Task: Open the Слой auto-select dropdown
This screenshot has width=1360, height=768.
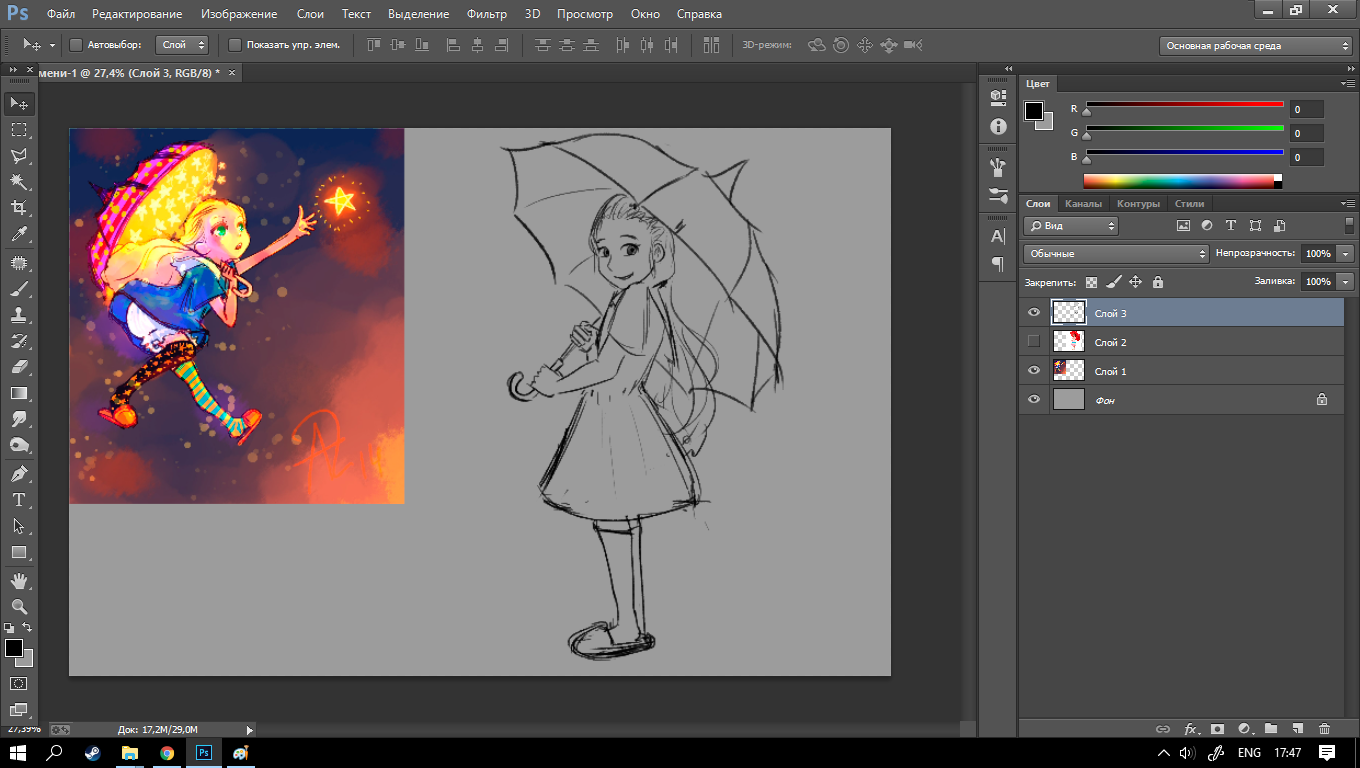Action: tap(182, 45)
